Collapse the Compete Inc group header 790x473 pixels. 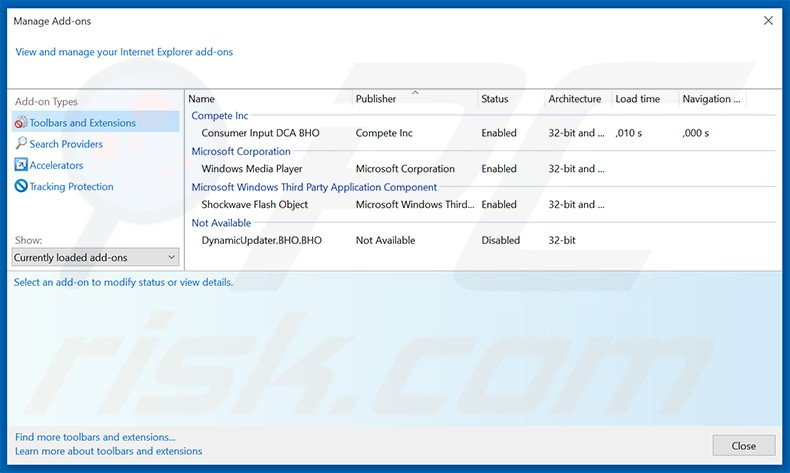click(x=220, y=116)
